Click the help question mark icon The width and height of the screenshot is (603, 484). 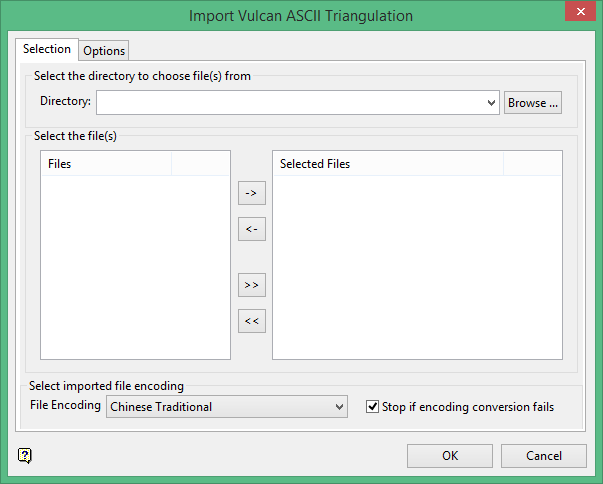(x=25, y=456)
